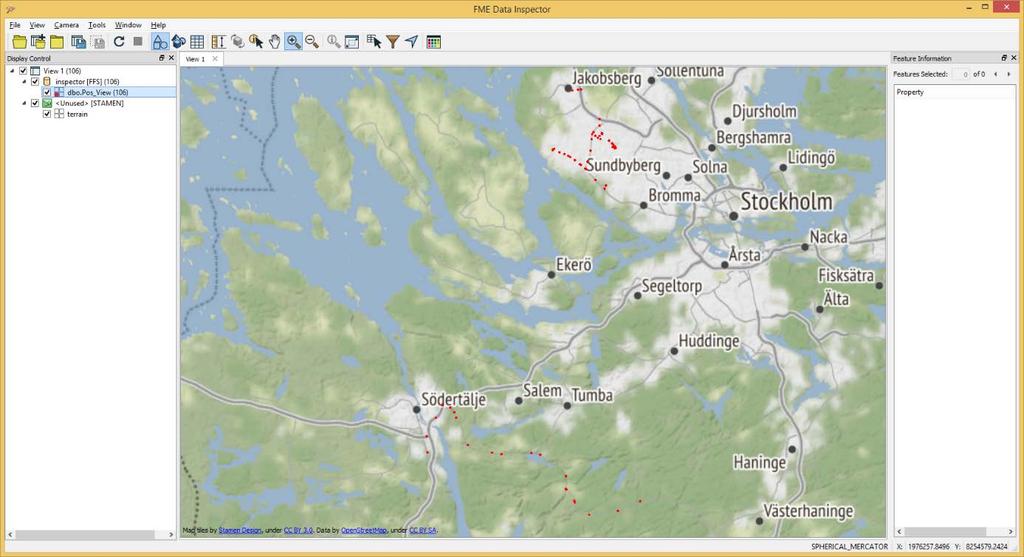1024x557 pixels.
Task: Click the Zoom to Full Extent icon
Action: click(x=352, y=42)
